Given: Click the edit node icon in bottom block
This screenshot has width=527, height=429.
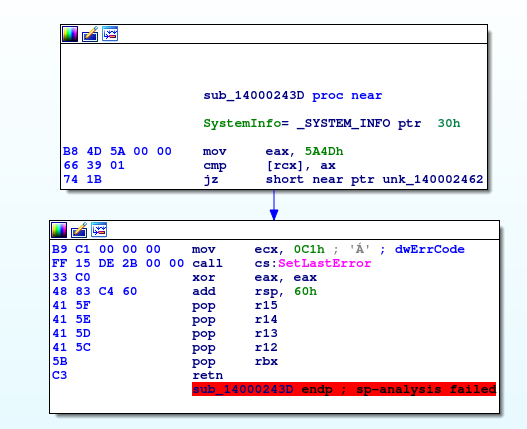Looking at the screenshot, I should click(x=79, y=230).
